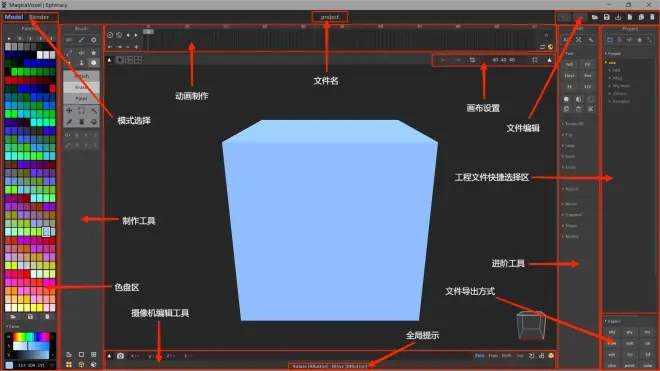Adjust the S saturation slider
The width and height of the screenshot is (660, 371).
coord(32,346)
